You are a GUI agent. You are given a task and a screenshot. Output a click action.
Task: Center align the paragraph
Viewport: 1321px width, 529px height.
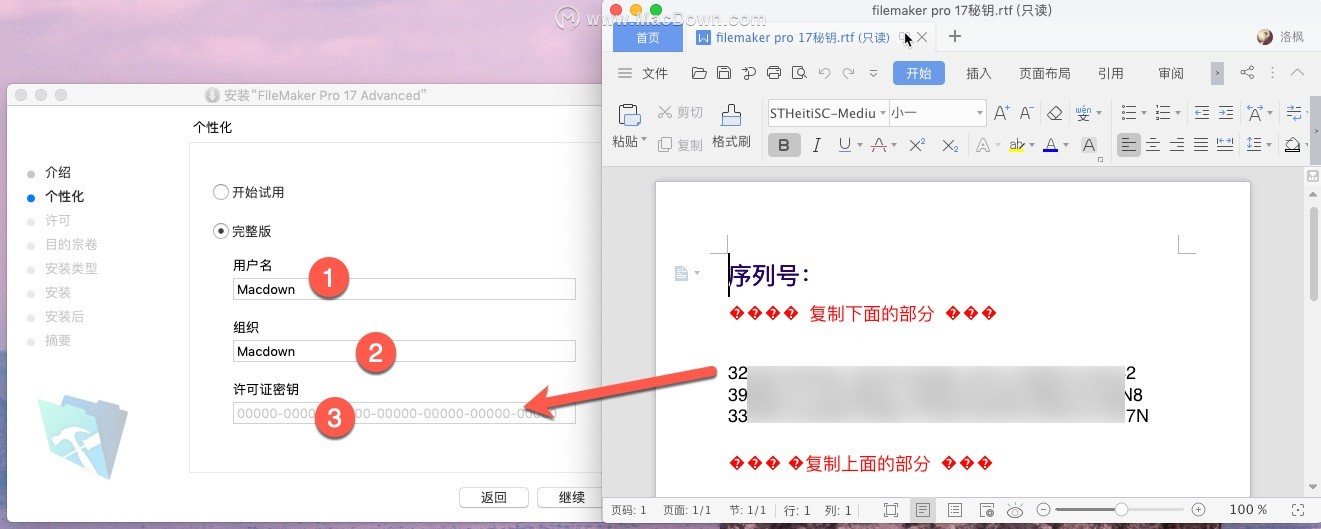pyautogui.click(x=1153, y=145)
